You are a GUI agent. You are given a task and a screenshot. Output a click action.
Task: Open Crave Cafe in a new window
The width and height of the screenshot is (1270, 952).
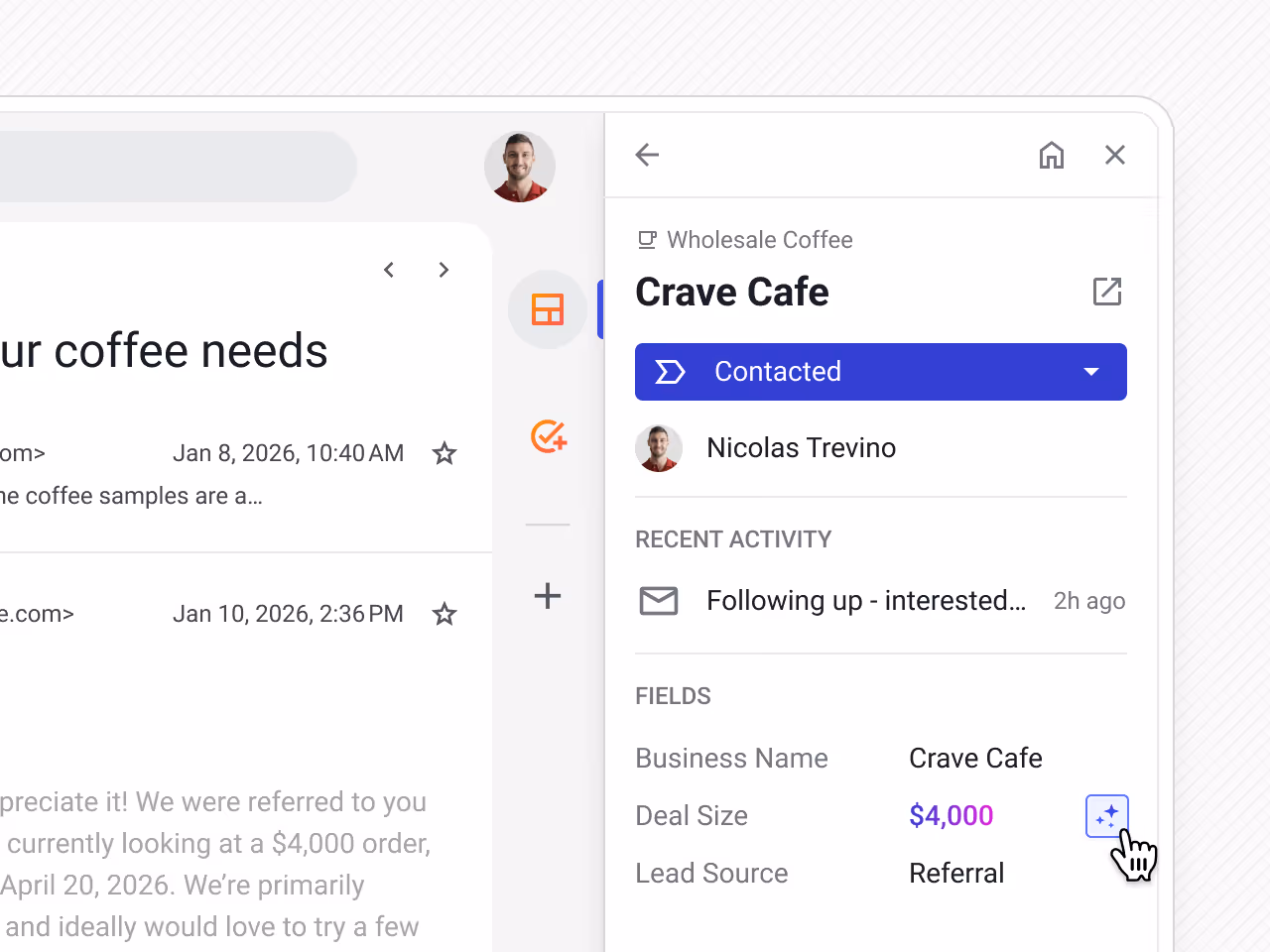coord(1107,292)
